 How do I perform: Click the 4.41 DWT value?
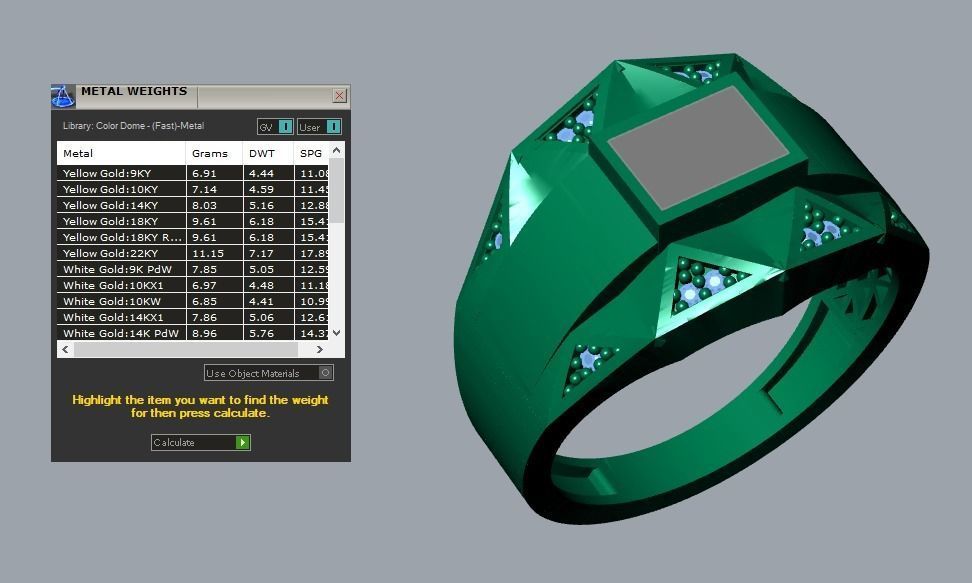[x=261, y=301]
